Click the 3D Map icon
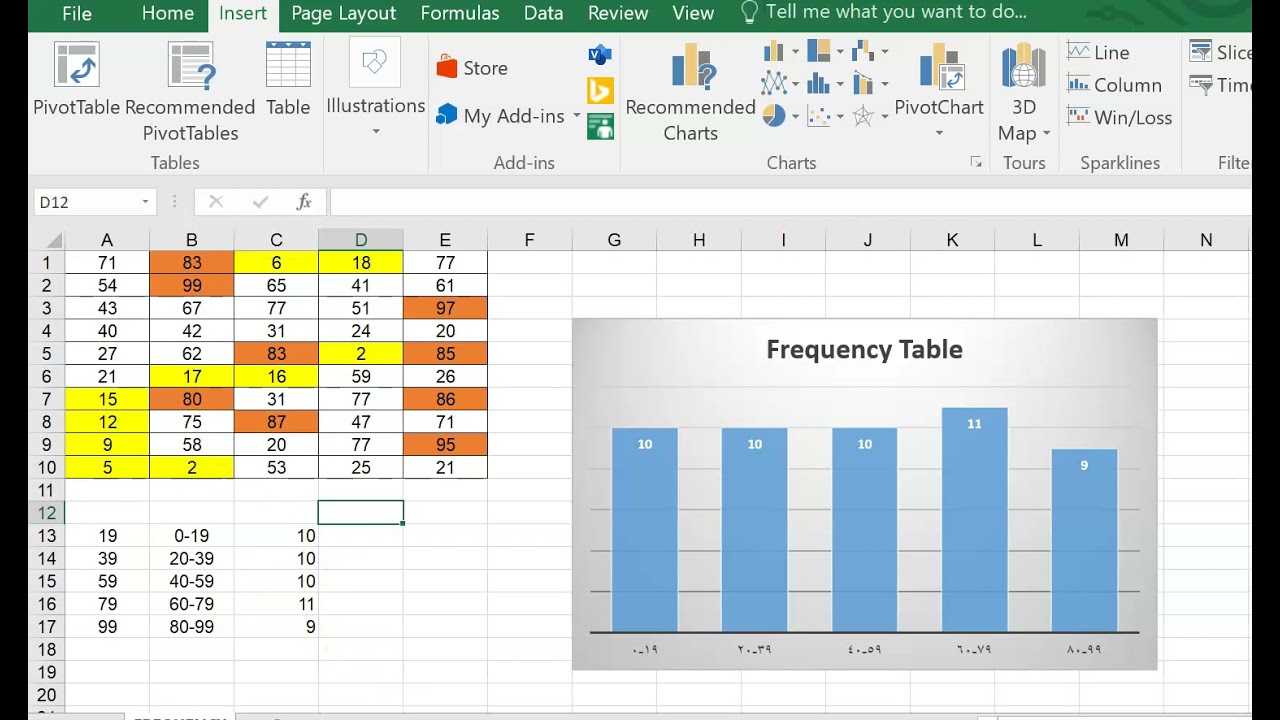The image size is (1280, 720). pos(1024,67)
